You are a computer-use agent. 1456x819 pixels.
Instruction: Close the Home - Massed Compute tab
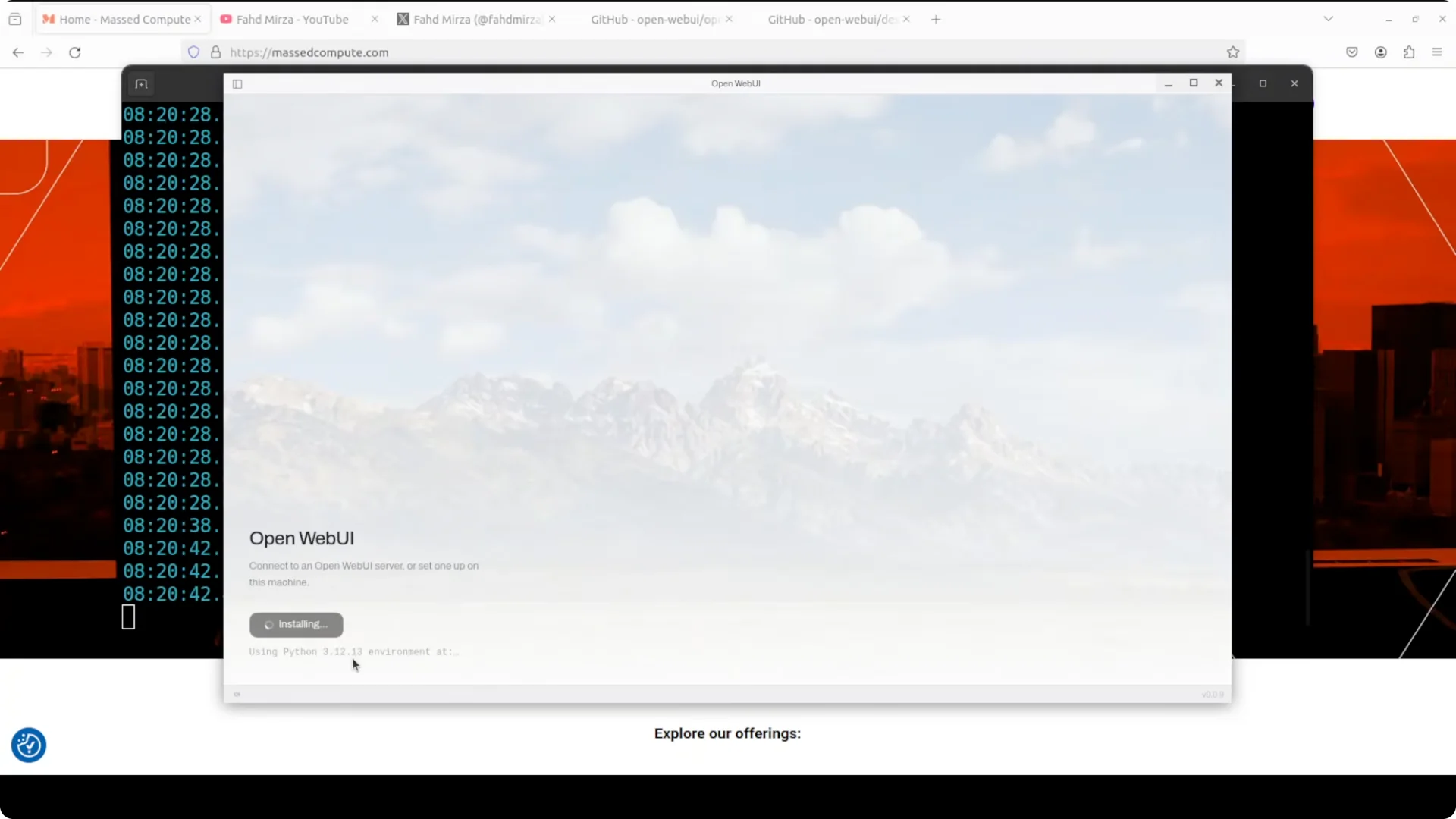click(x=198, y=19)
